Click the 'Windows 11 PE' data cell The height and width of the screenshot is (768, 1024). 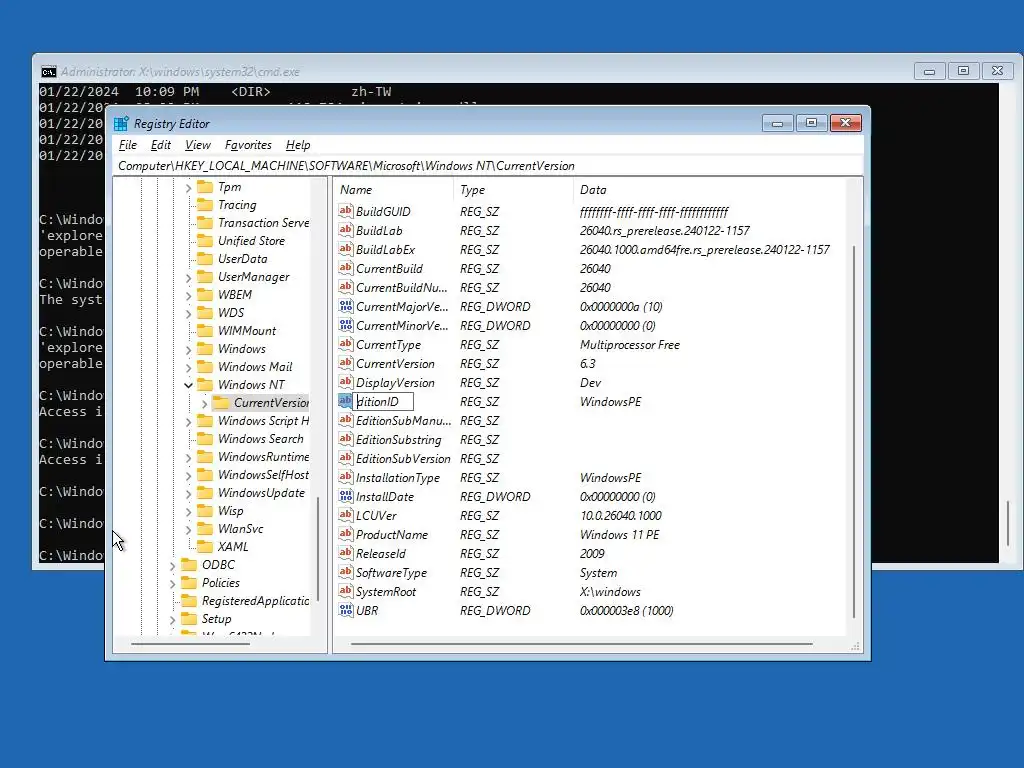(619, 534)
